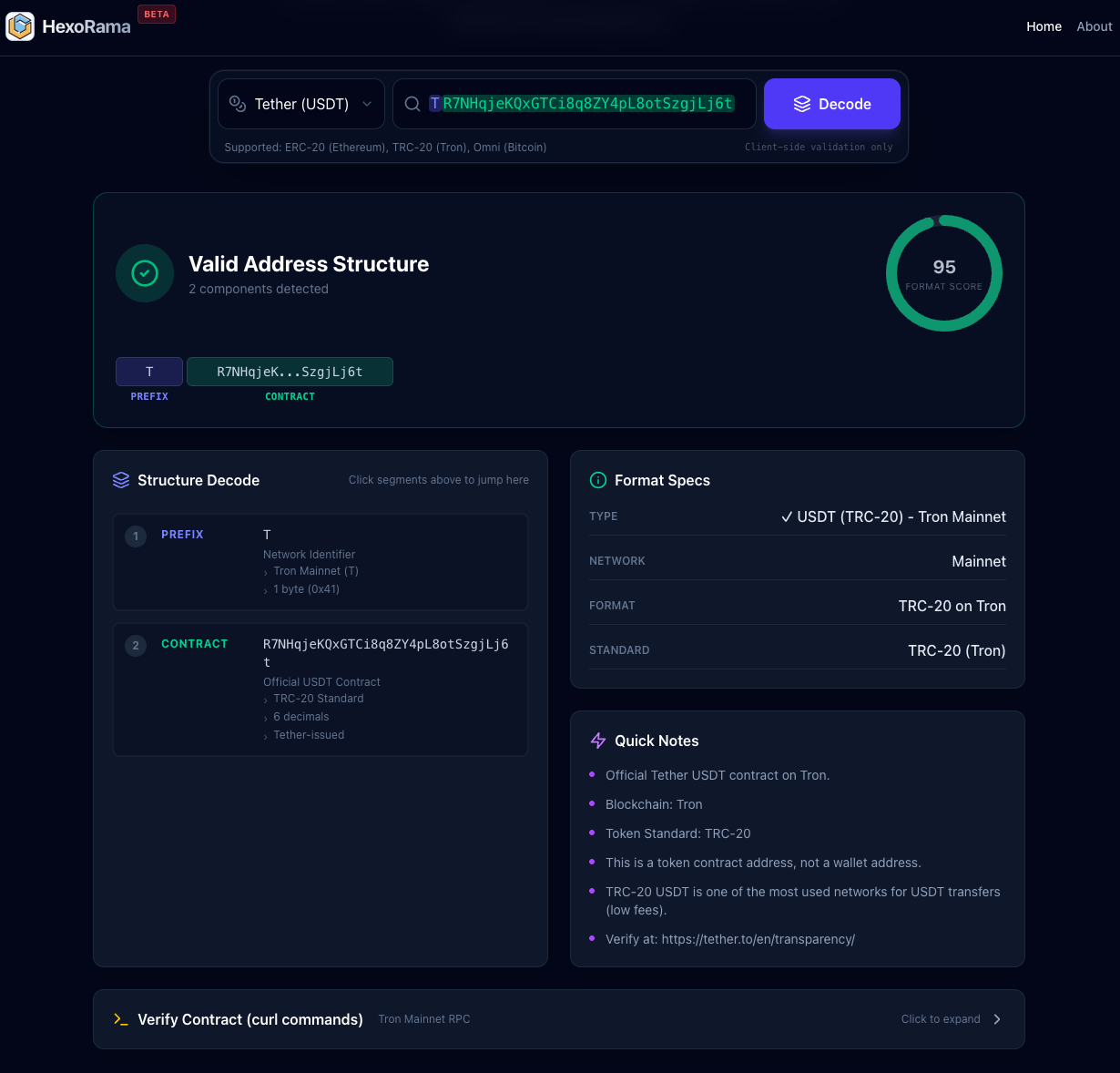Click the 'Tron Mainnet RPC' label
Viewport: 1120px width, 1073px height.
pyautogui.click(x=424, y=1019)
